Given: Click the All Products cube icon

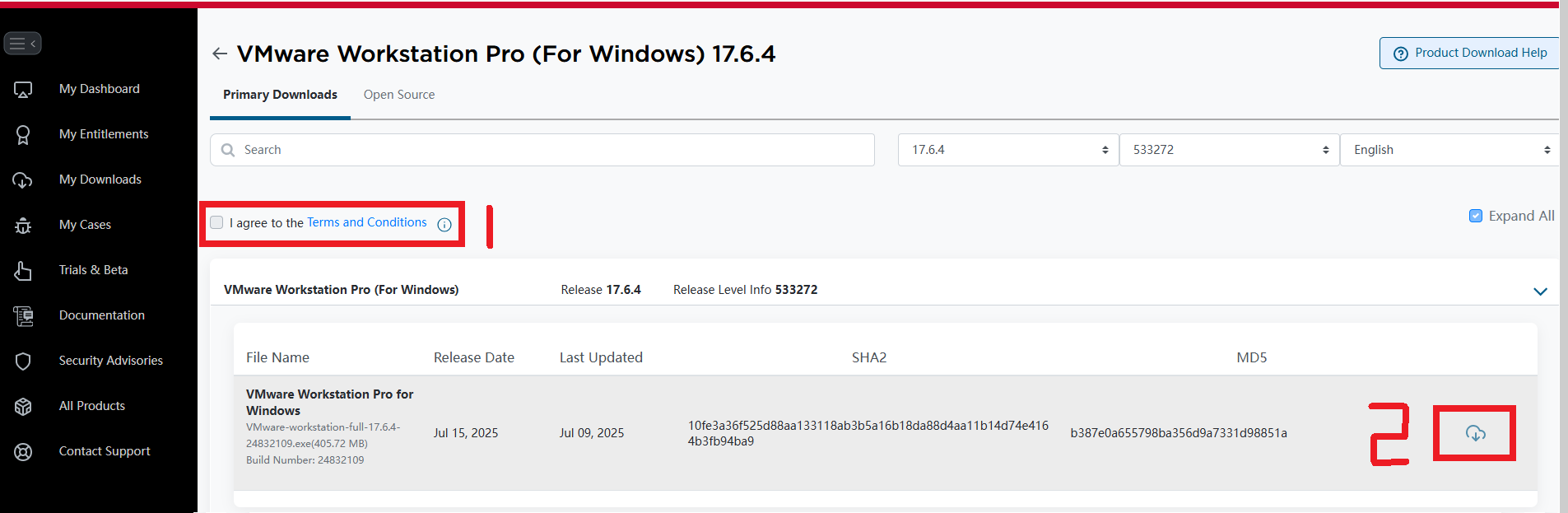Looking at the screenshot, I should tap(23, 407).
